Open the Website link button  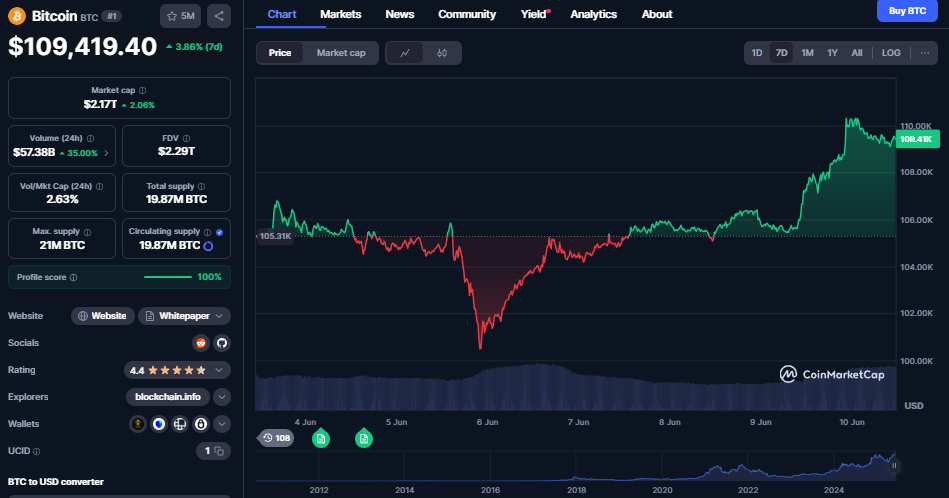[x=103, y=316]
